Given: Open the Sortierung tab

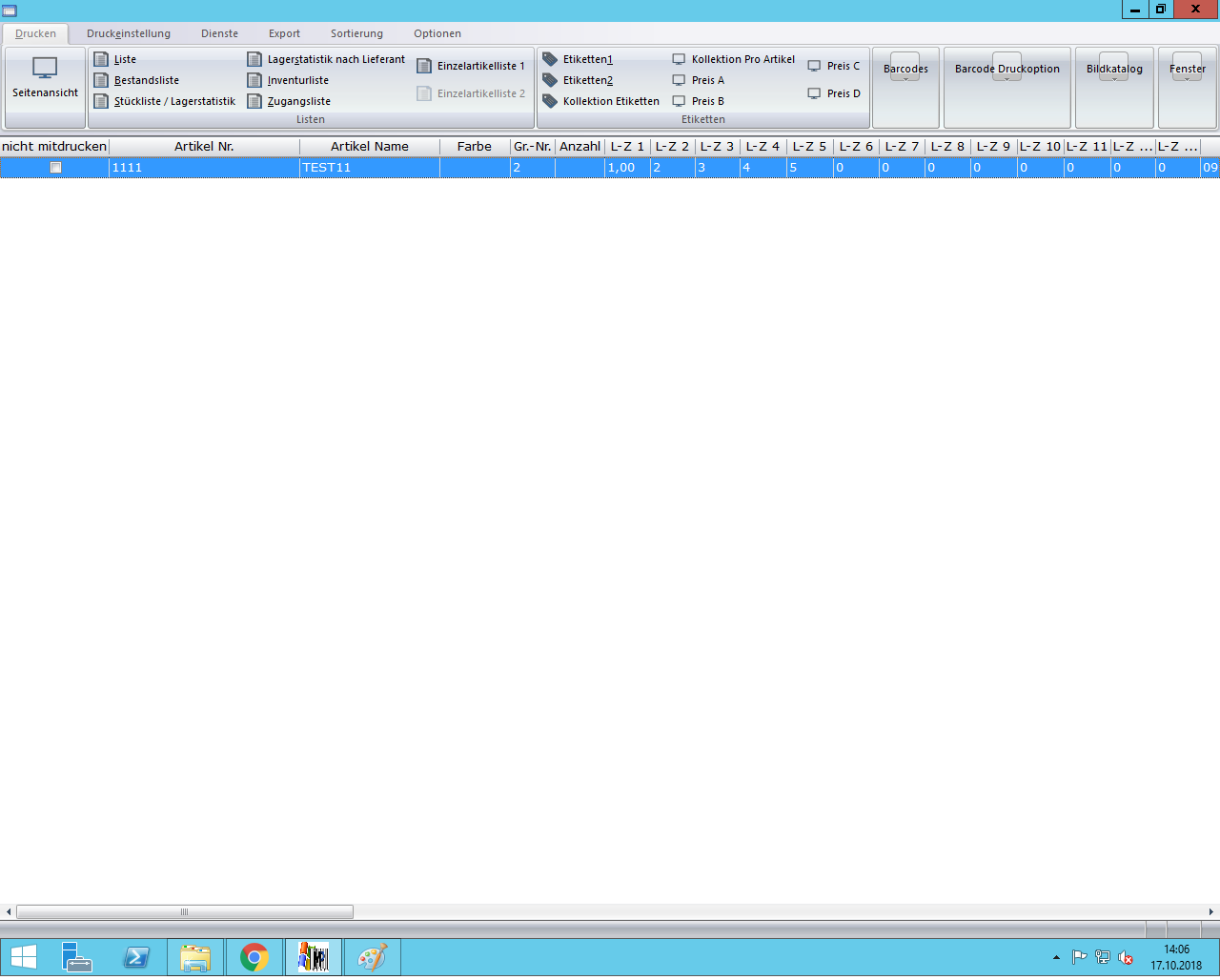Looking at the screenshot, I should 356,33.
